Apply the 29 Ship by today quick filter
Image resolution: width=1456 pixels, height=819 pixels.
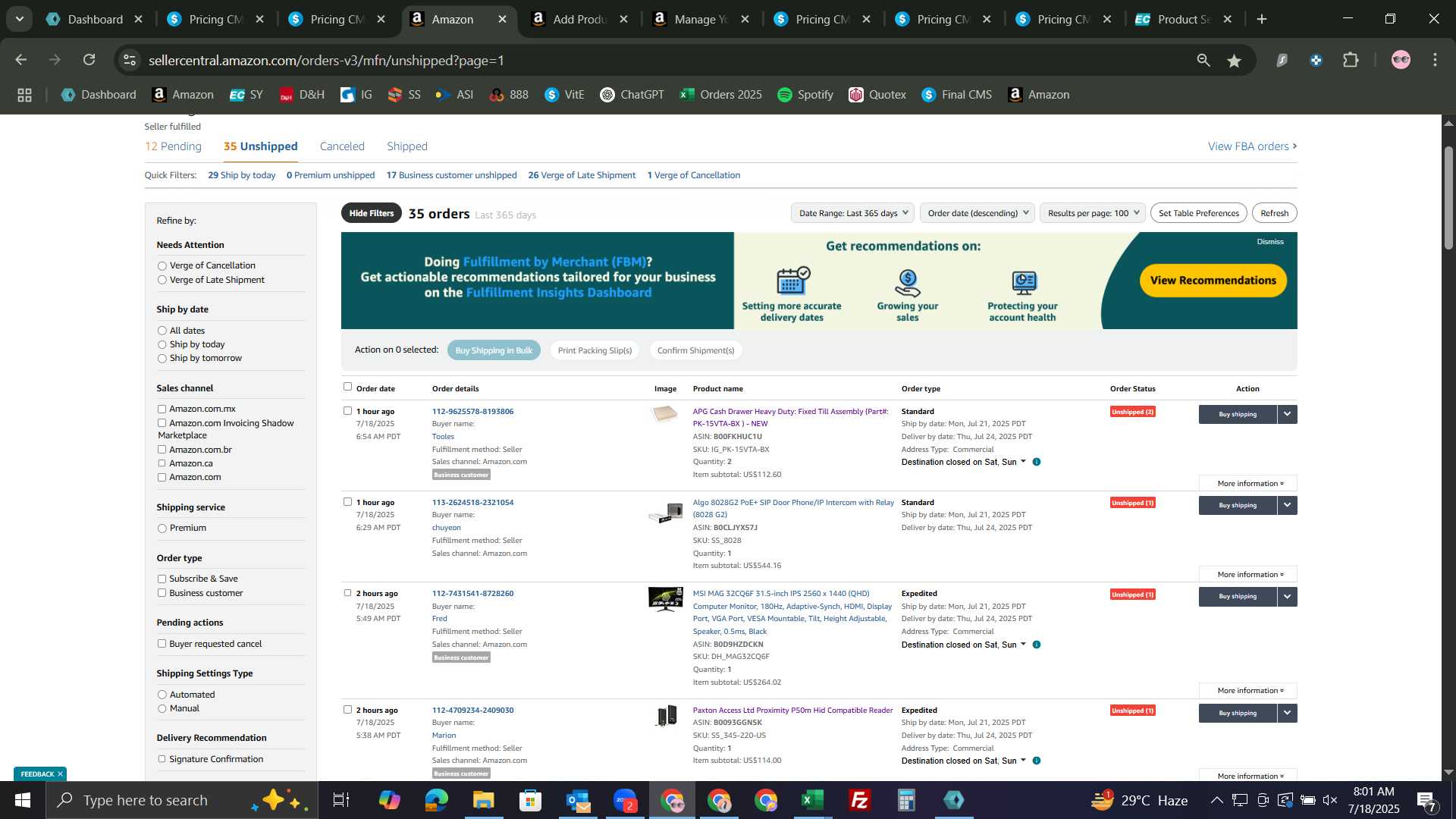coord(242,175)
